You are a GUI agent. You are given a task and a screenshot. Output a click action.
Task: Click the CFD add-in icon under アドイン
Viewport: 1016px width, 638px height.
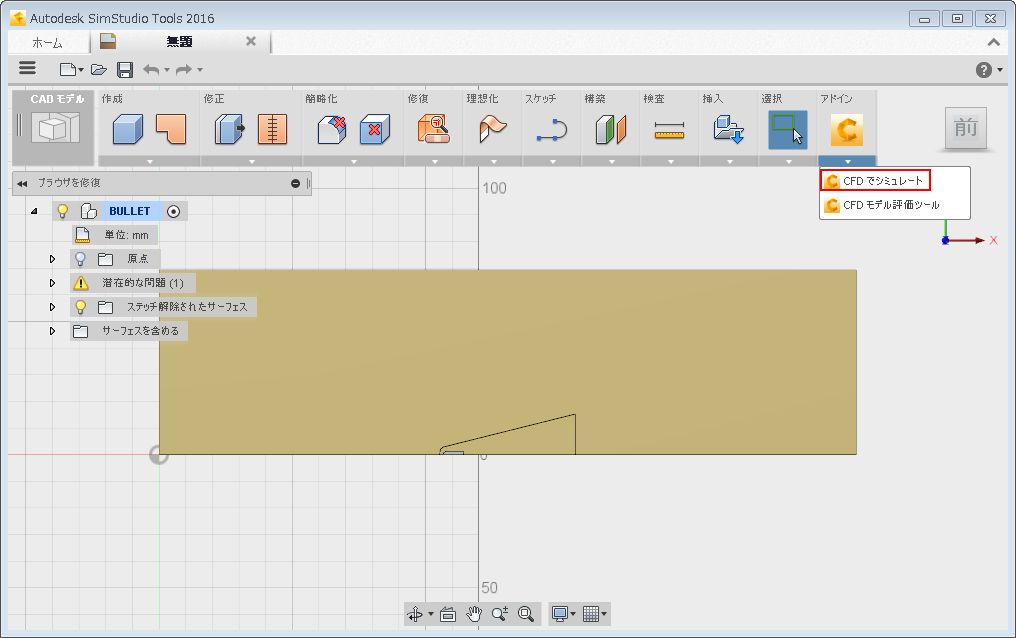847,129
